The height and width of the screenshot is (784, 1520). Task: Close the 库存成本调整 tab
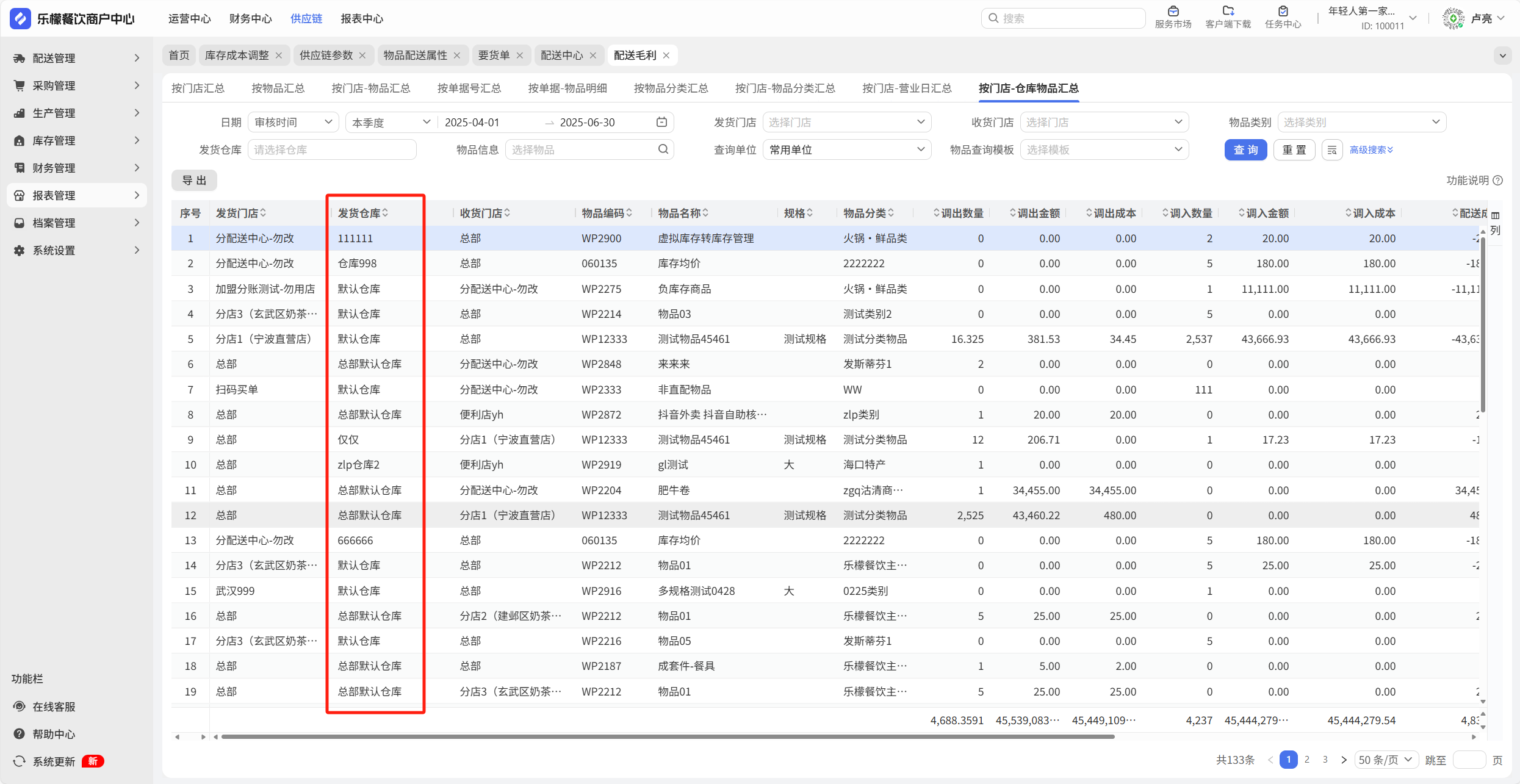279,56
